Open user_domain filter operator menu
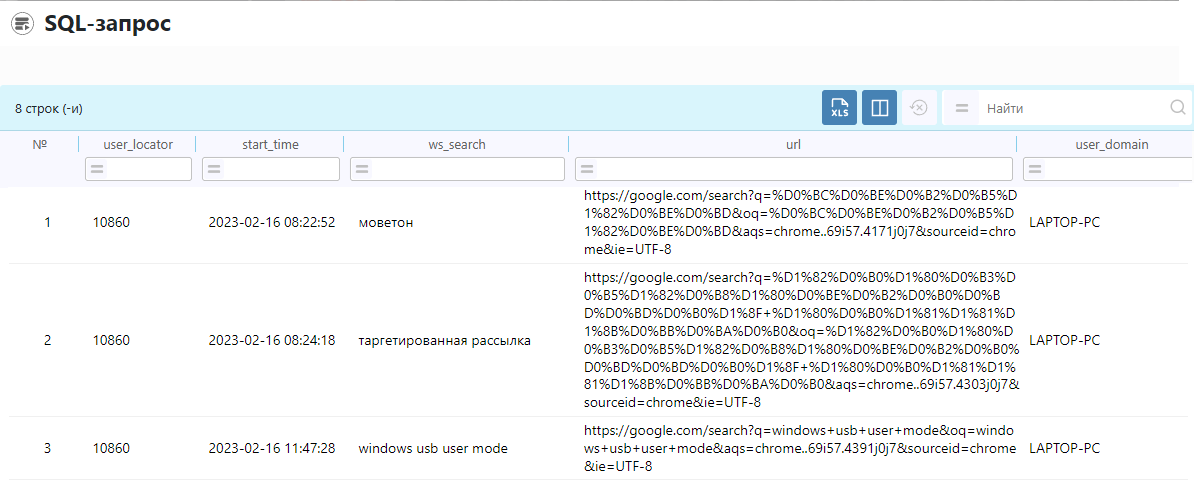The width and height of the screenshot is (1194, 492). tap(1035, 170)
